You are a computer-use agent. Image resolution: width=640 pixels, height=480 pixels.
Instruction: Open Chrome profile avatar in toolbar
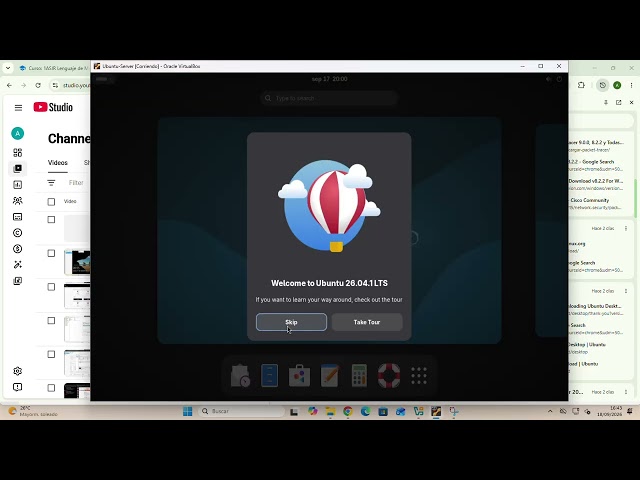(617, 85)
